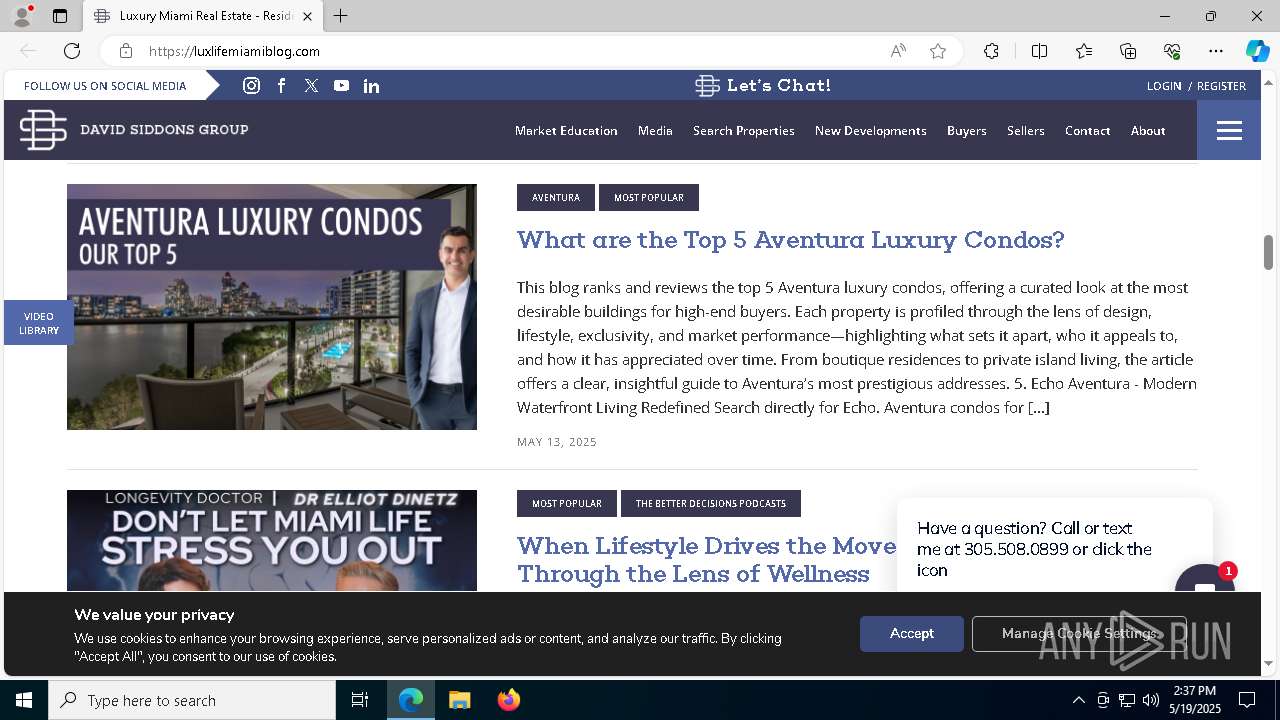Open New Developments menu item
Viewport: 1280px width, 720px height.
pyautogui.click(x=871, y=131)
